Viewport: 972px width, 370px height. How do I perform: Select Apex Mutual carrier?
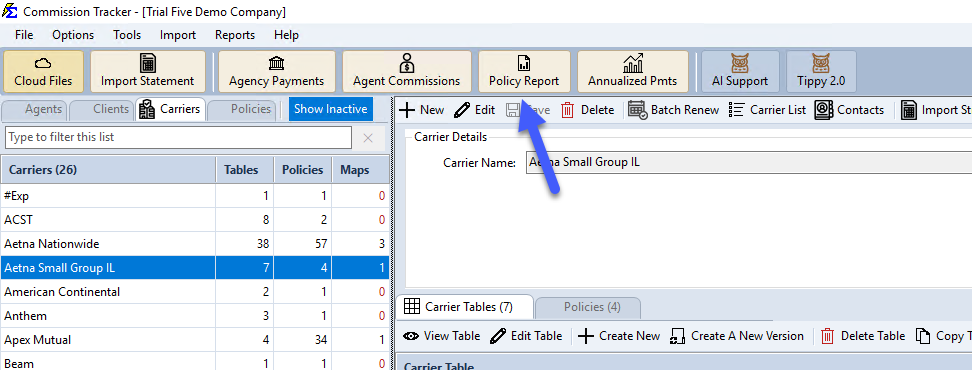point(195,340)
